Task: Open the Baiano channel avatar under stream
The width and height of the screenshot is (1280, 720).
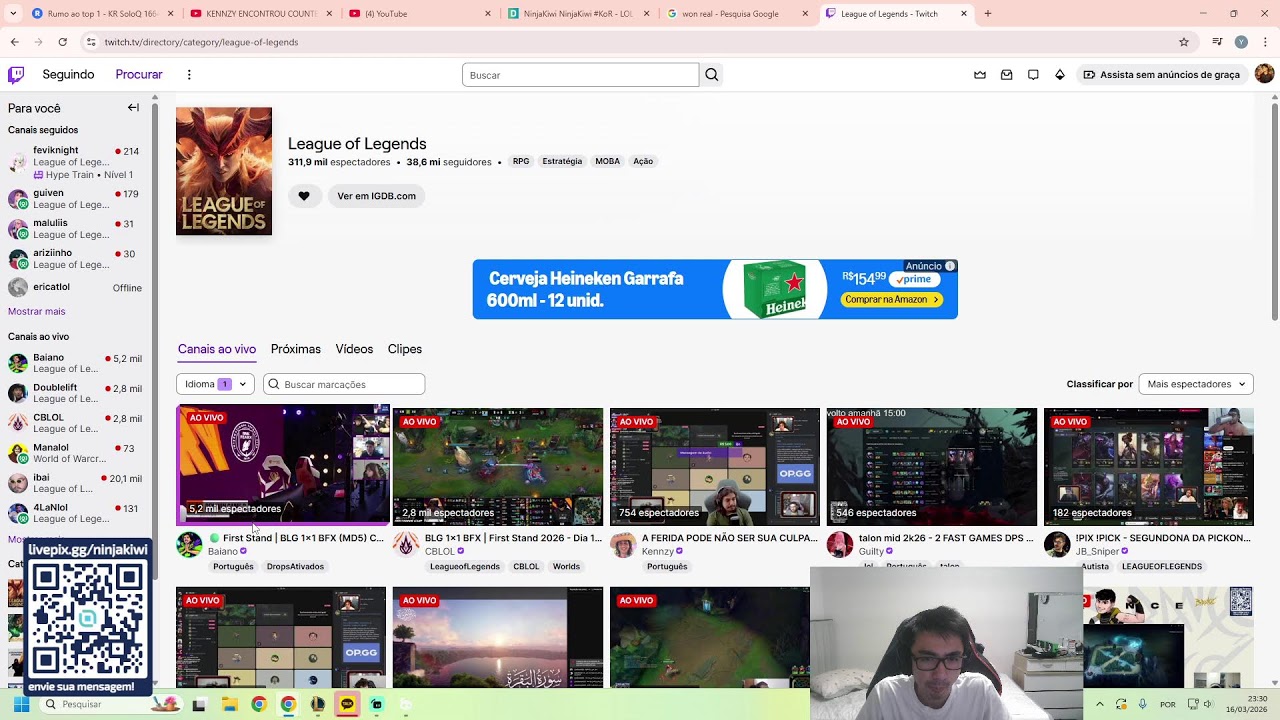Action: (x=189, y=544)
